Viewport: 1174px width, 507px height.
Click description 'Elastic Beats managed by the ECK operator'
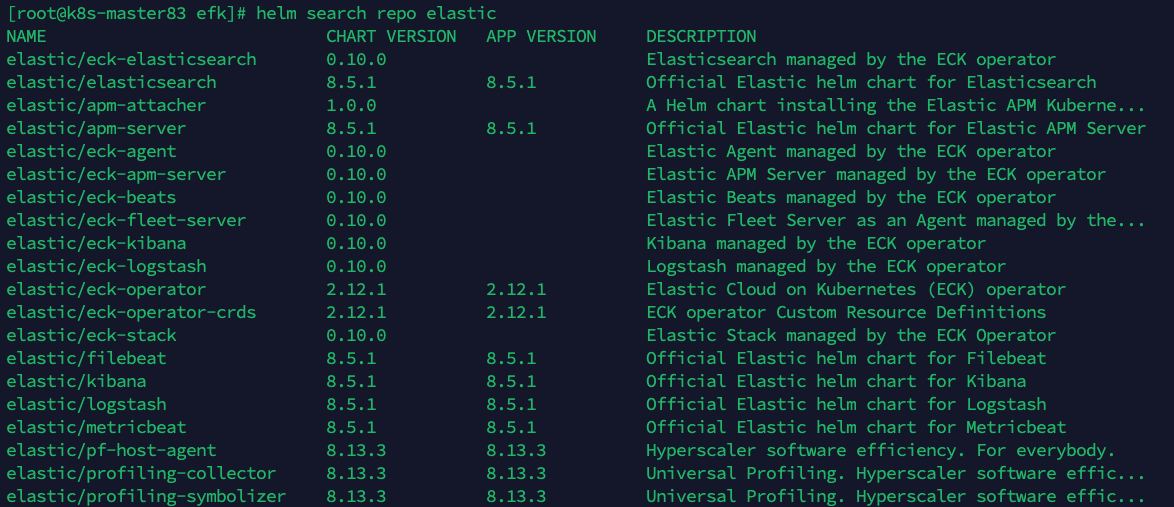coord(851,198)
